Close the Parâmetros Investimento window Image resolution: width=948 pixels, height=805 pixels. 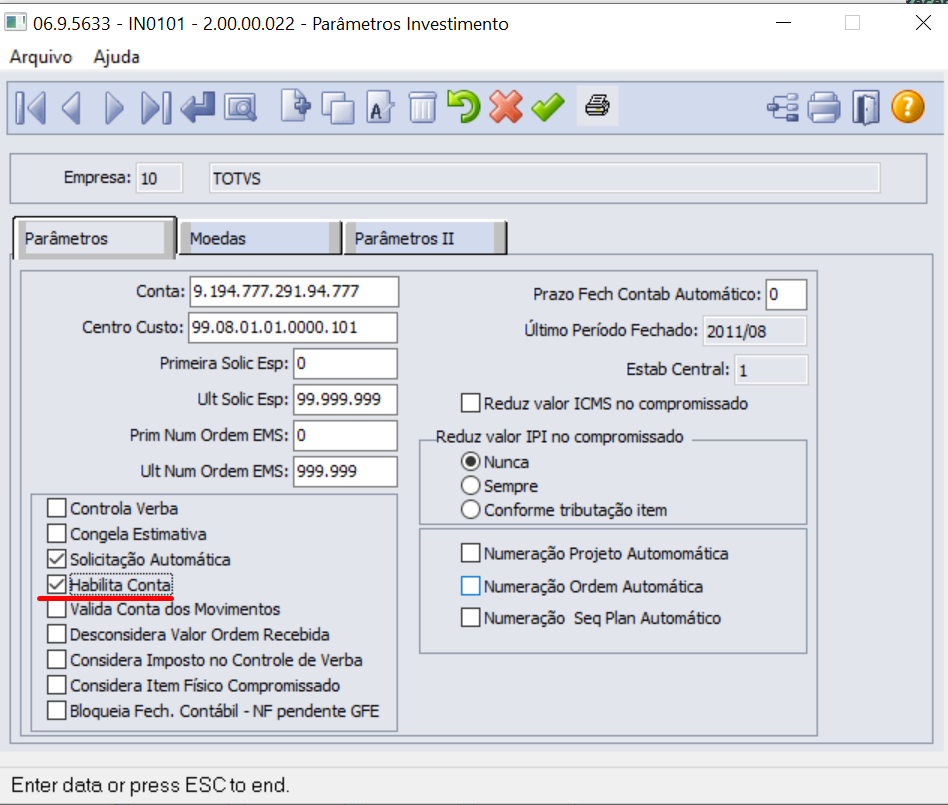click(x=923, y=23)
